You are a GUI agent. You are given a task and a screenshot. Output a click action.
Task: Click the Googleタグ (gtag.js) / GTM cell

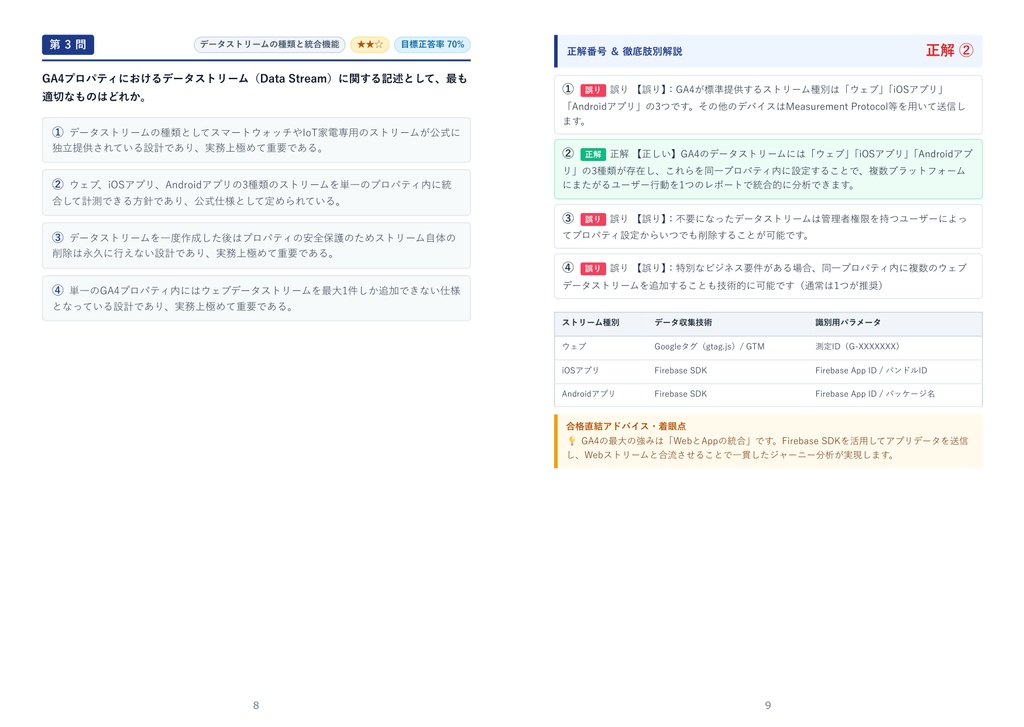coord(709,347)
